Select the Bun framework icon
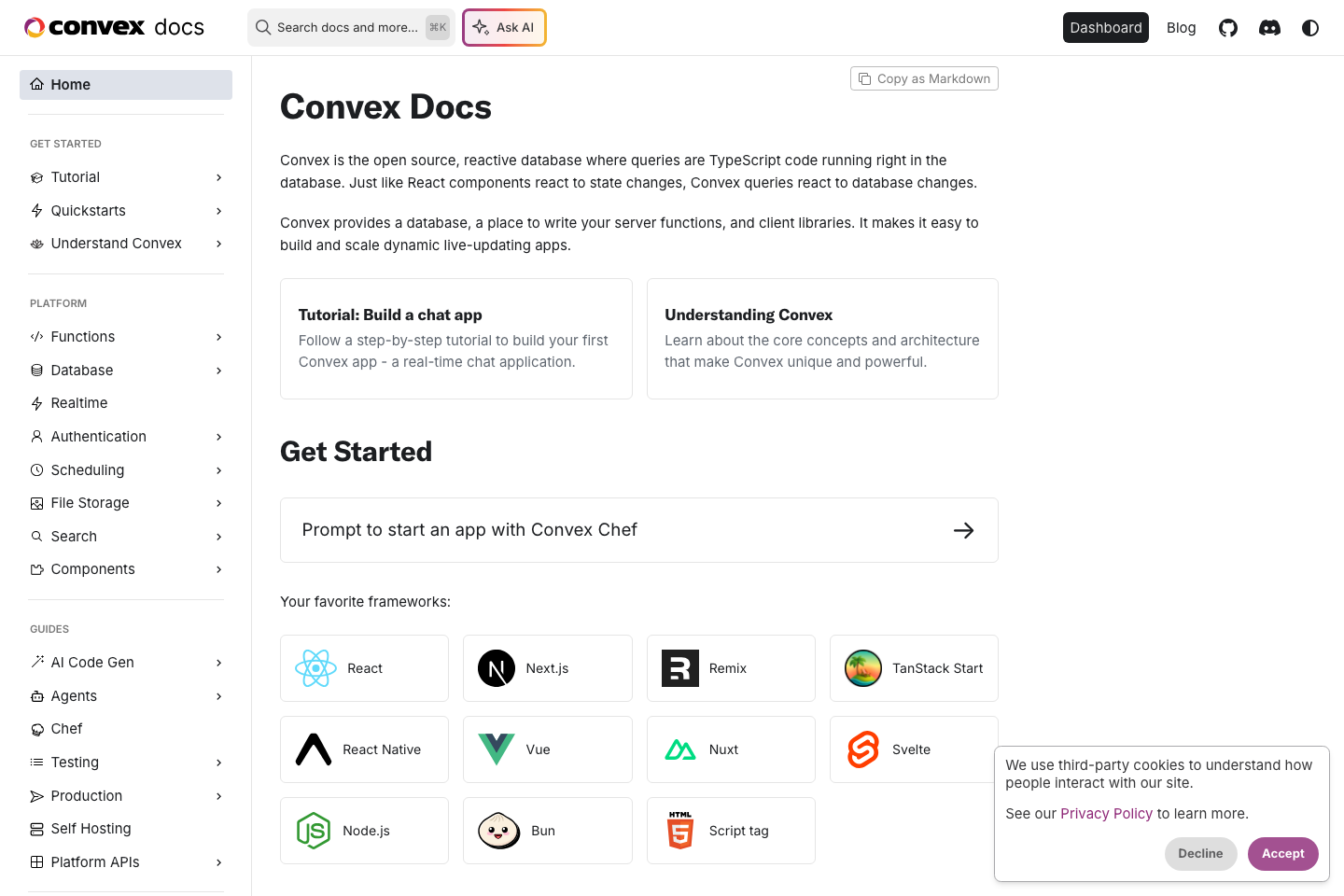Viewport: 1344px width, 896px height. pos(498,830)
